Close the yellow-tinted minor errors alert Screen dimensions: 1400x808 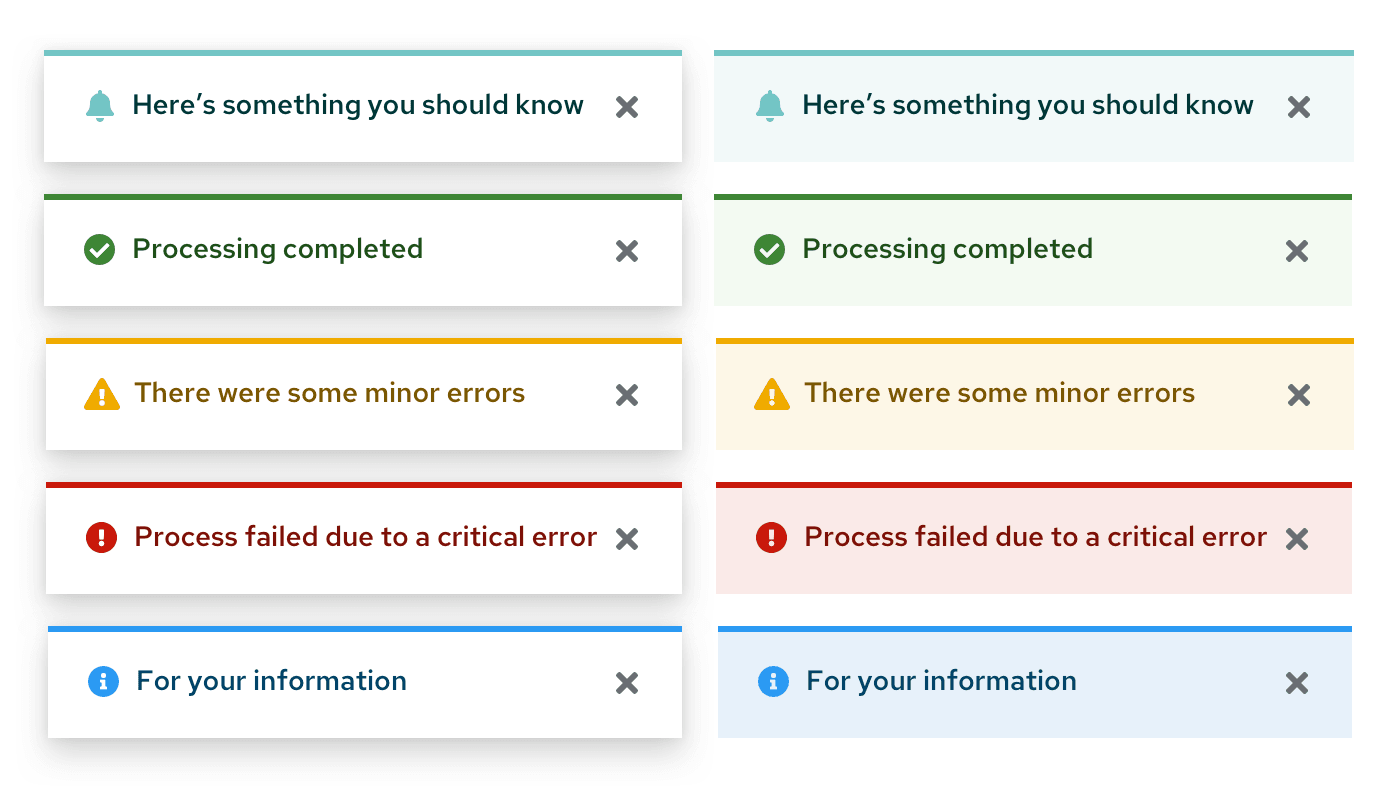pos(1298,395)
